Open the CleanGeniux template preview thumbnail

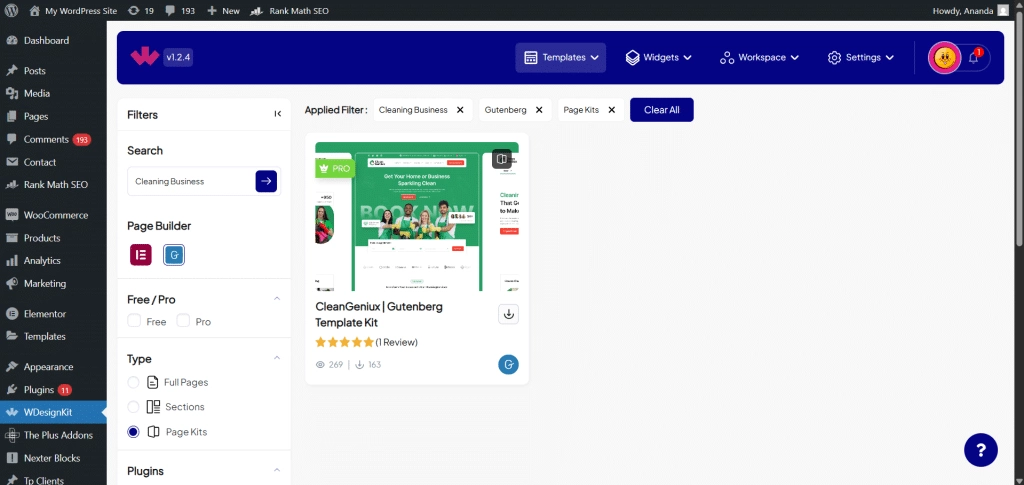[x=417, y=216]
